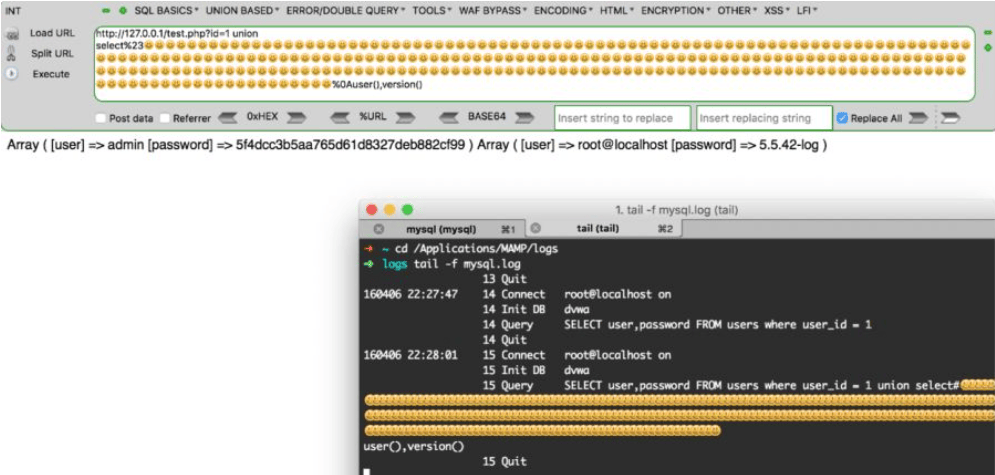Open the ENCRYPTION dropdown menu
The height and width of the screenshot is (475, 995).
click(x=676, y=11)
